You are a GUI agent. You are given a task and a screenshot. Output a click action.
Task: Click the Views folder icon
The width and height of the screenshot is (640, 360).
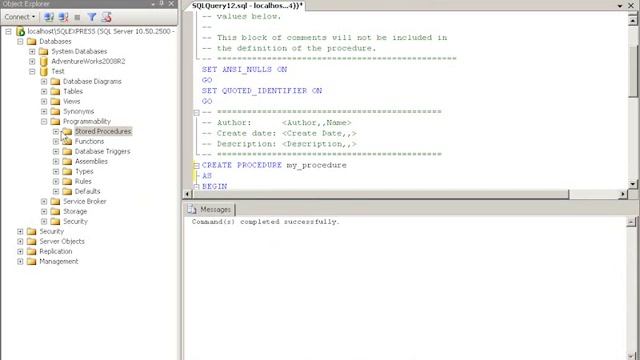point(55,101)
